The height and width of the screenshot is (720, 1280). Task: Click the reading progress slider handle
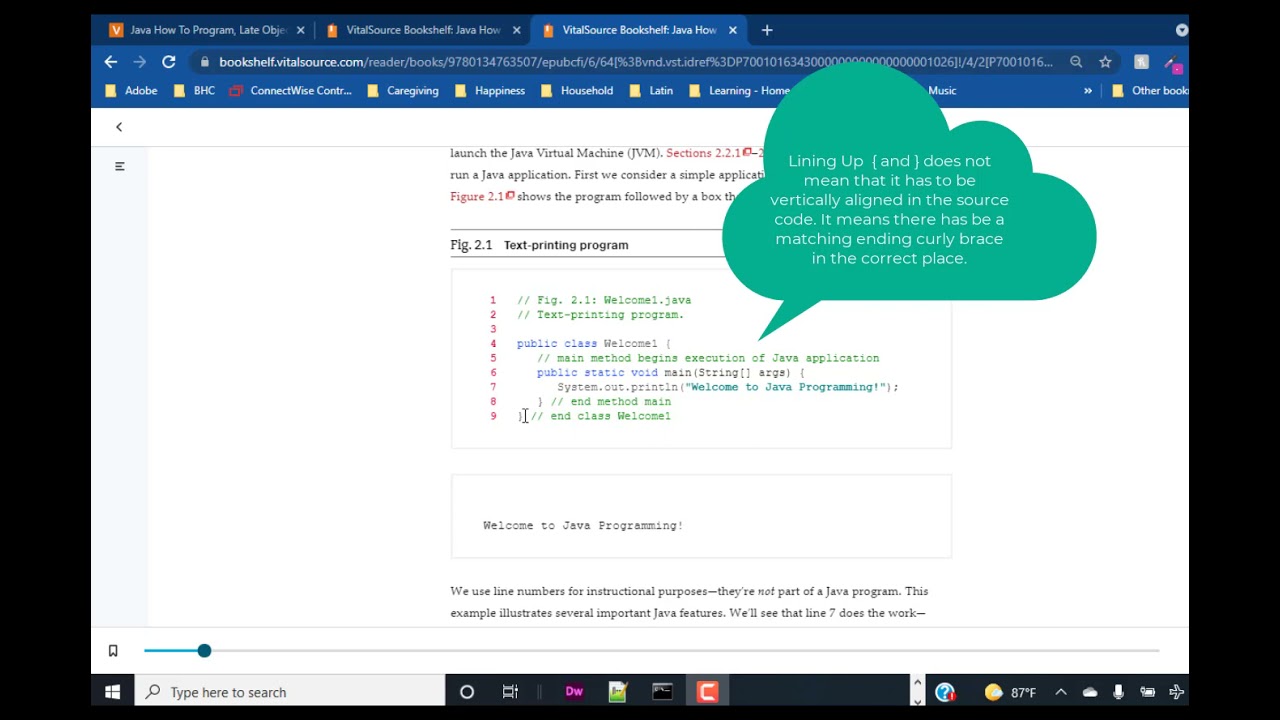click(x=204, y=651)
